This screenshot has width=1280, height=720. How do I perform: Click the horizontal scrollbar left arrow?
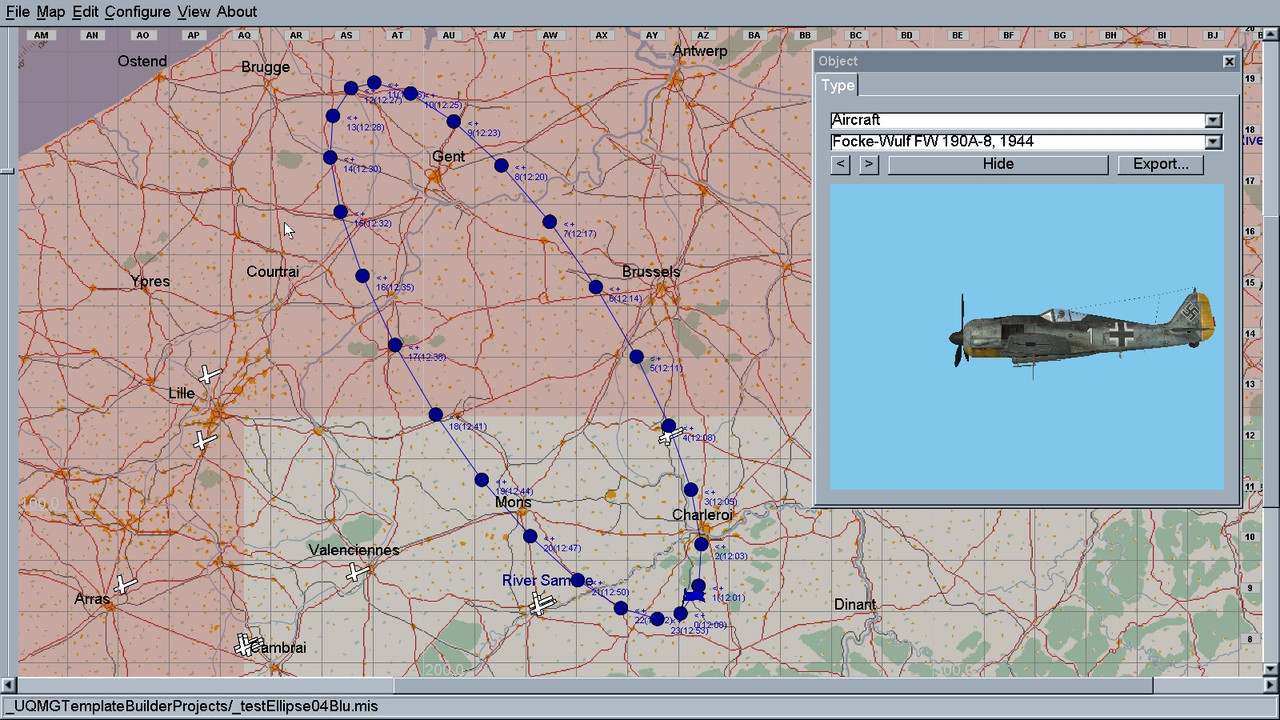click(9, 686)
